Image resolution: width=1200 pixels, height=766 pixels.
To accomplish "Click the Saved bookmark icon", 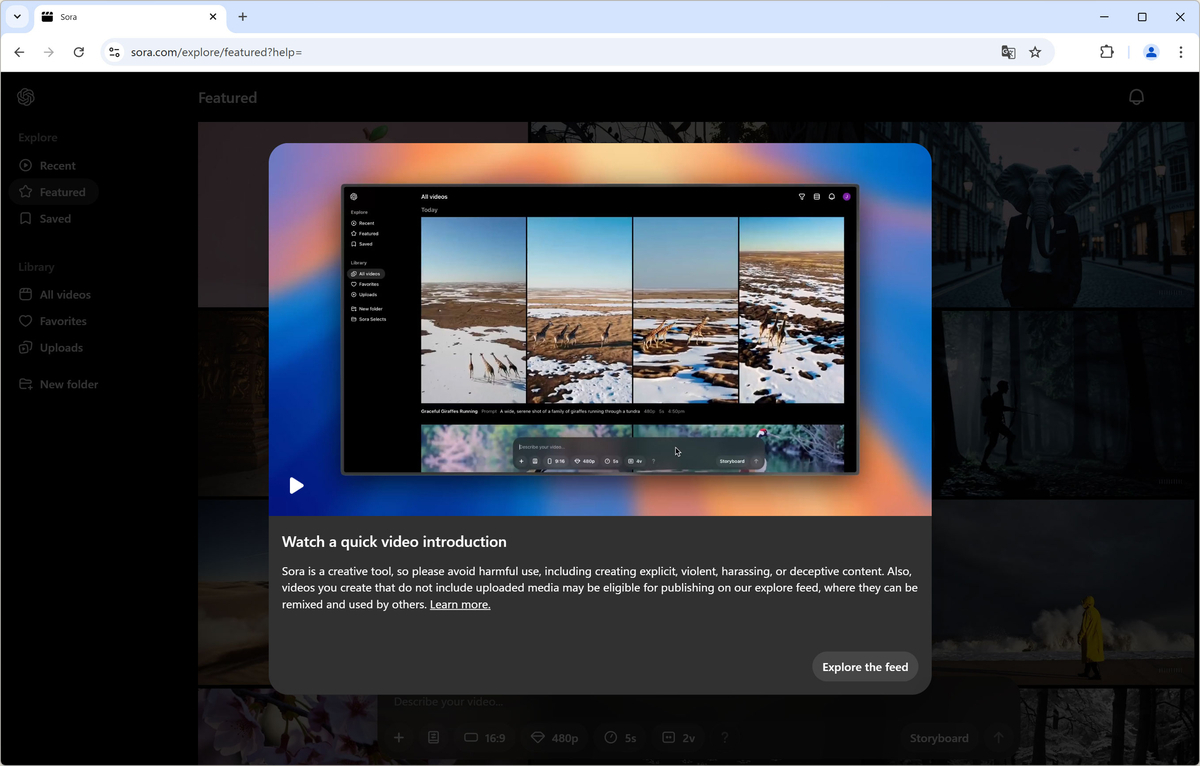I will [x=26, y=219].
